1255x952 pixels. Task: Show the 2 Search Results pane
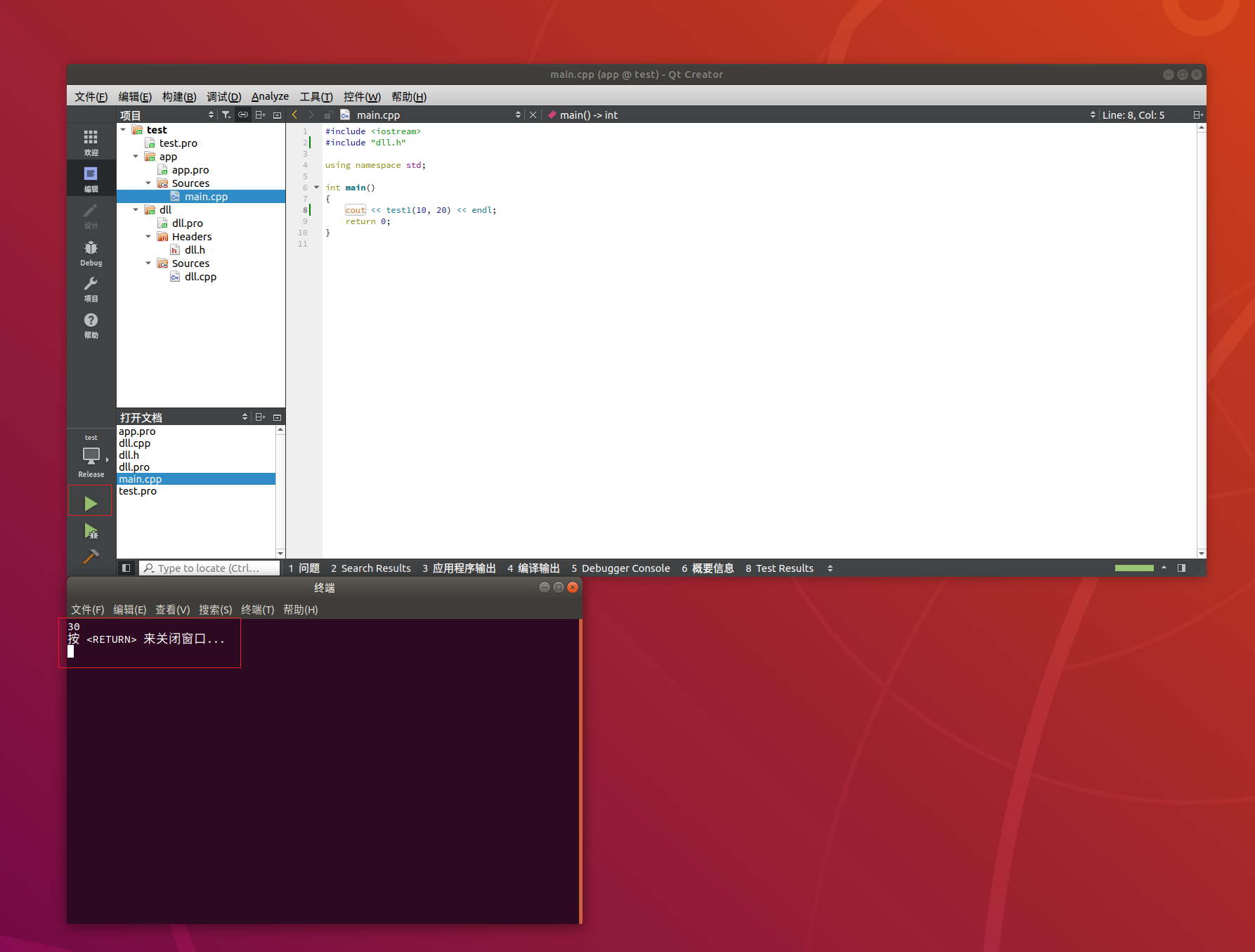(370, 568)
